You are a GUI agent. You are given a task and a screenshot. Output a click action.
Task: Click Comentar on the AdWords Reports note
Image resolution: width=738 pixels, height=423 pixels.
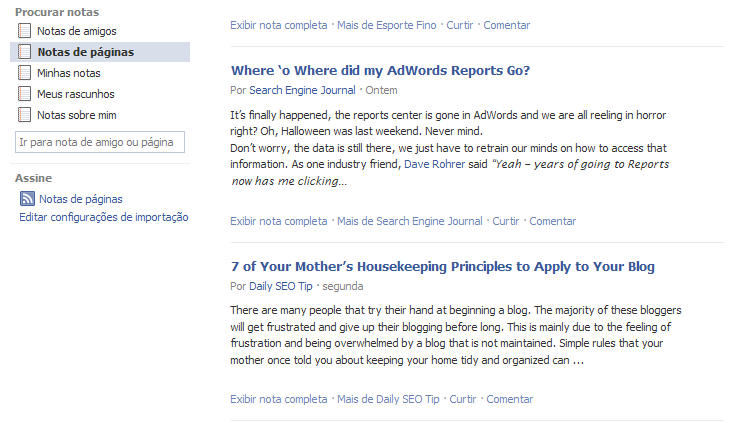tap(553, 221)
